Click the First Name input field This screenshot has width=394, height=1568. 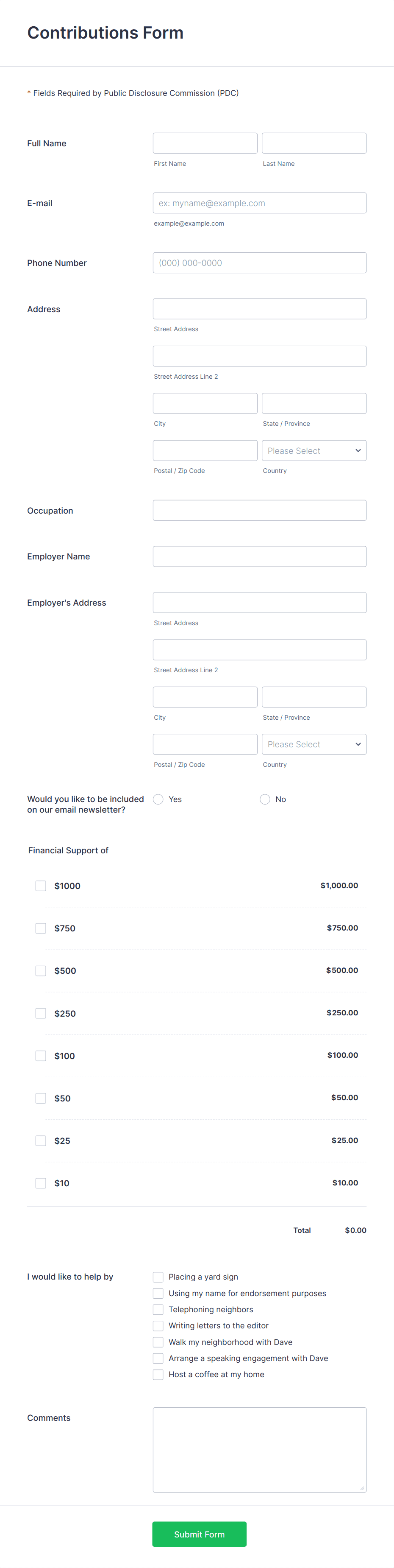tap(205, 143)
